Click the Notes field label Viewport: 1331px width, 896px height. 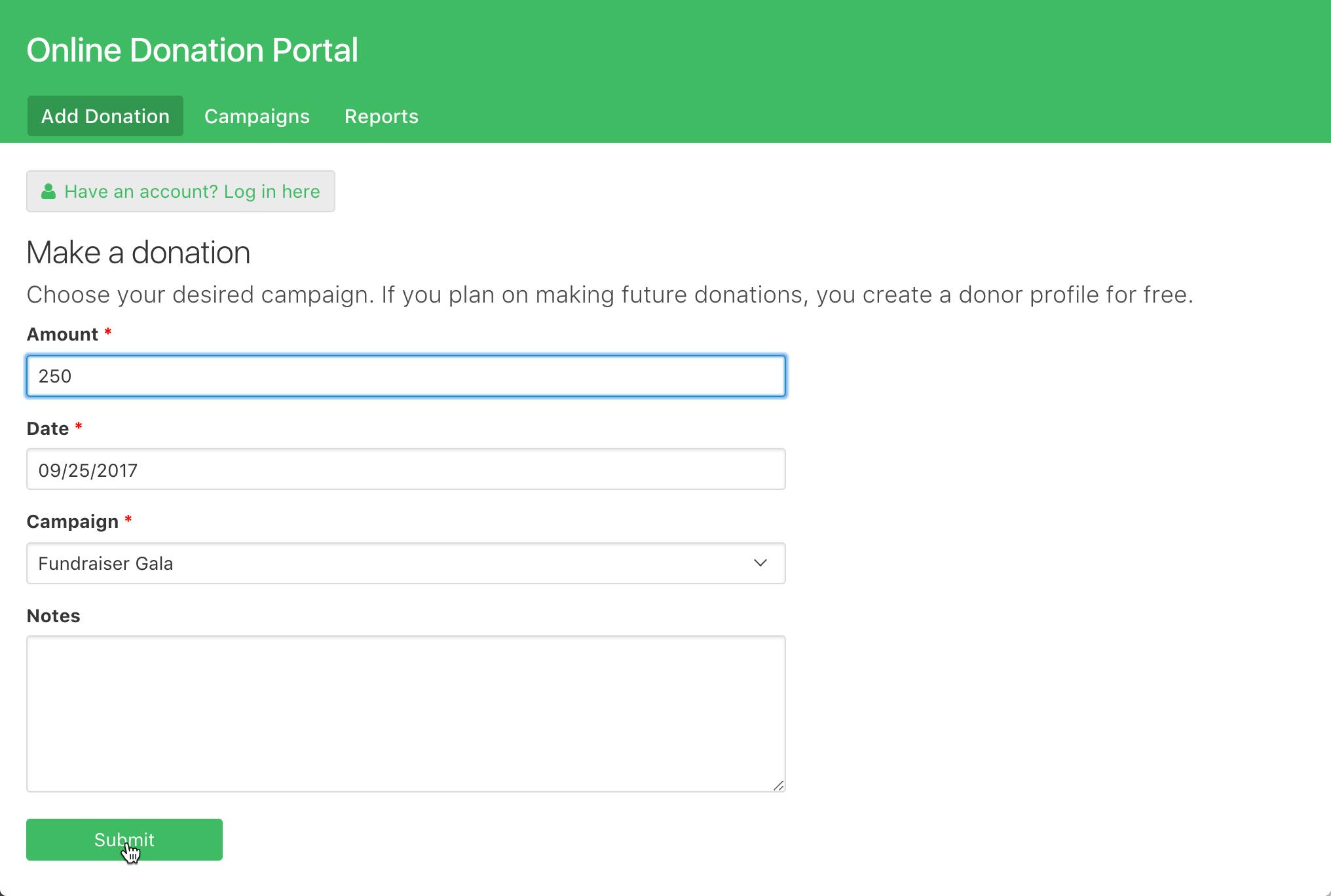52,615
